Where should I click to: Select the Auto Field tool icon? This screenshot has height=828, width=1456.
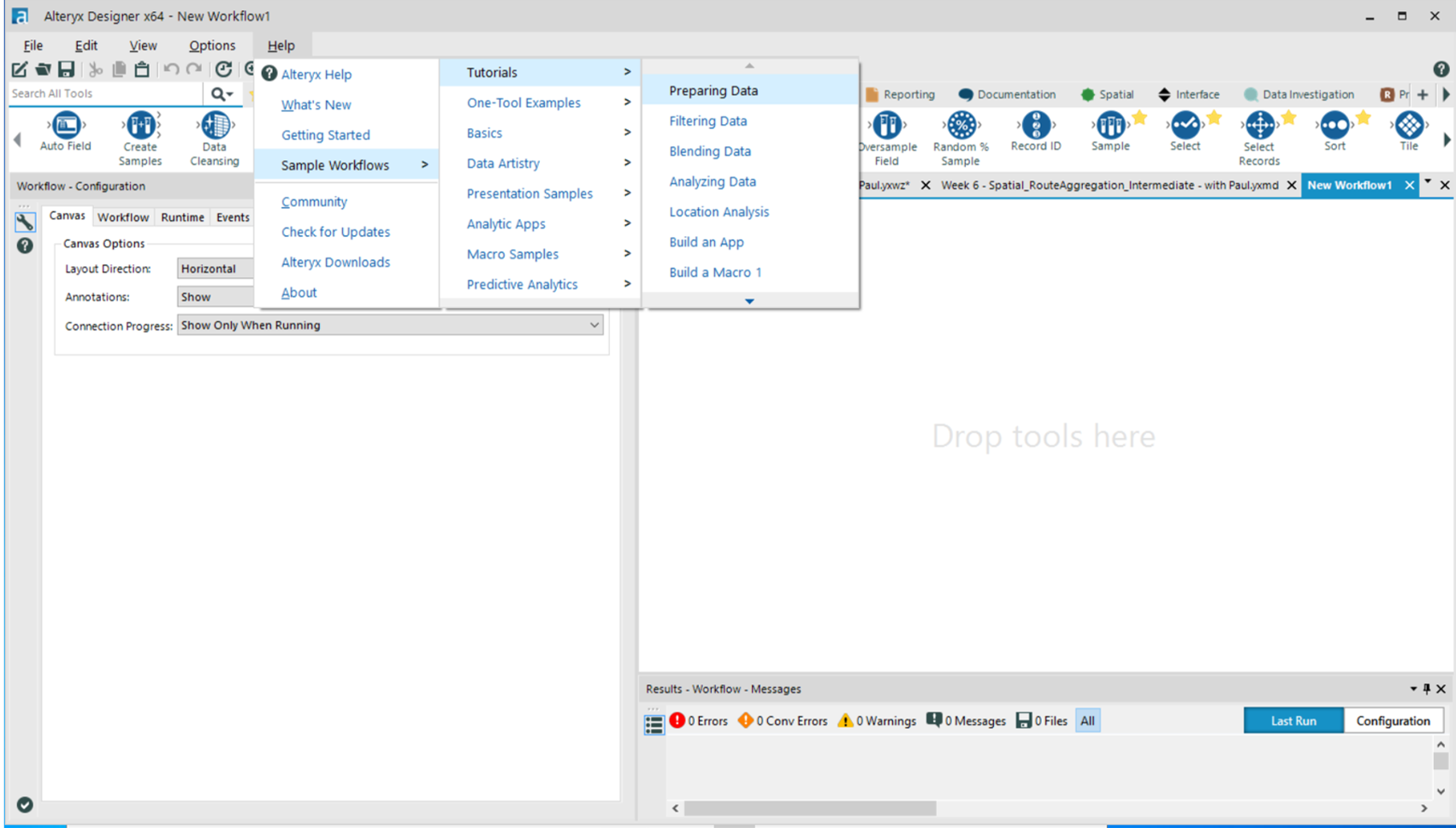click(65, 126)
